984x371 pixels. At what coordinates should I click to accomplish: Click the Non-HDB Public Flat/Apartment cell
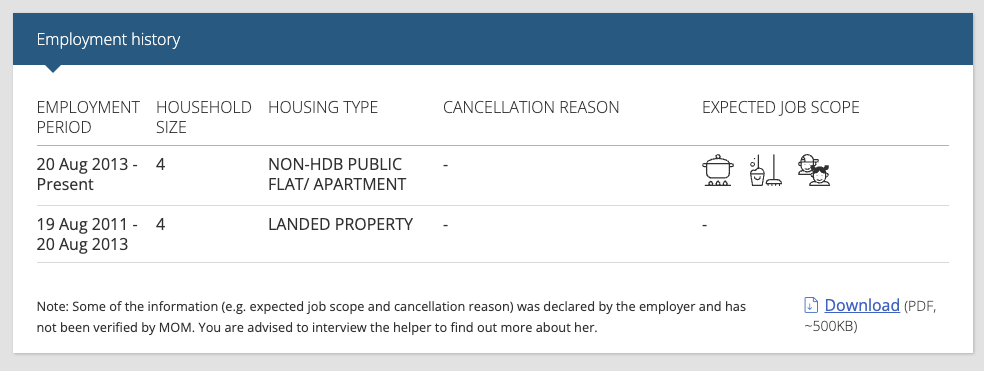click(336, 175)
